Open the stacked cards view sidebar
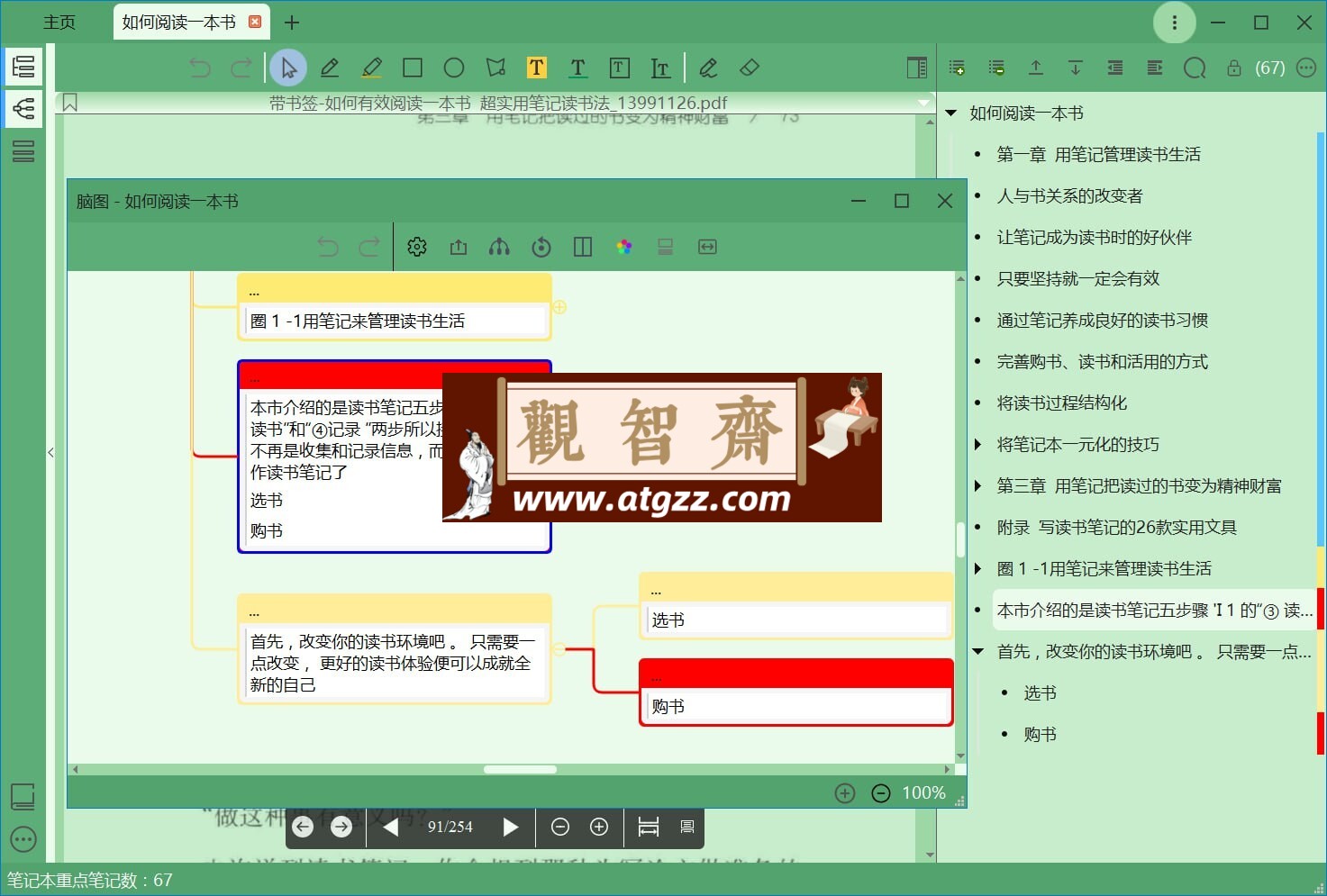 click(23, 151)
